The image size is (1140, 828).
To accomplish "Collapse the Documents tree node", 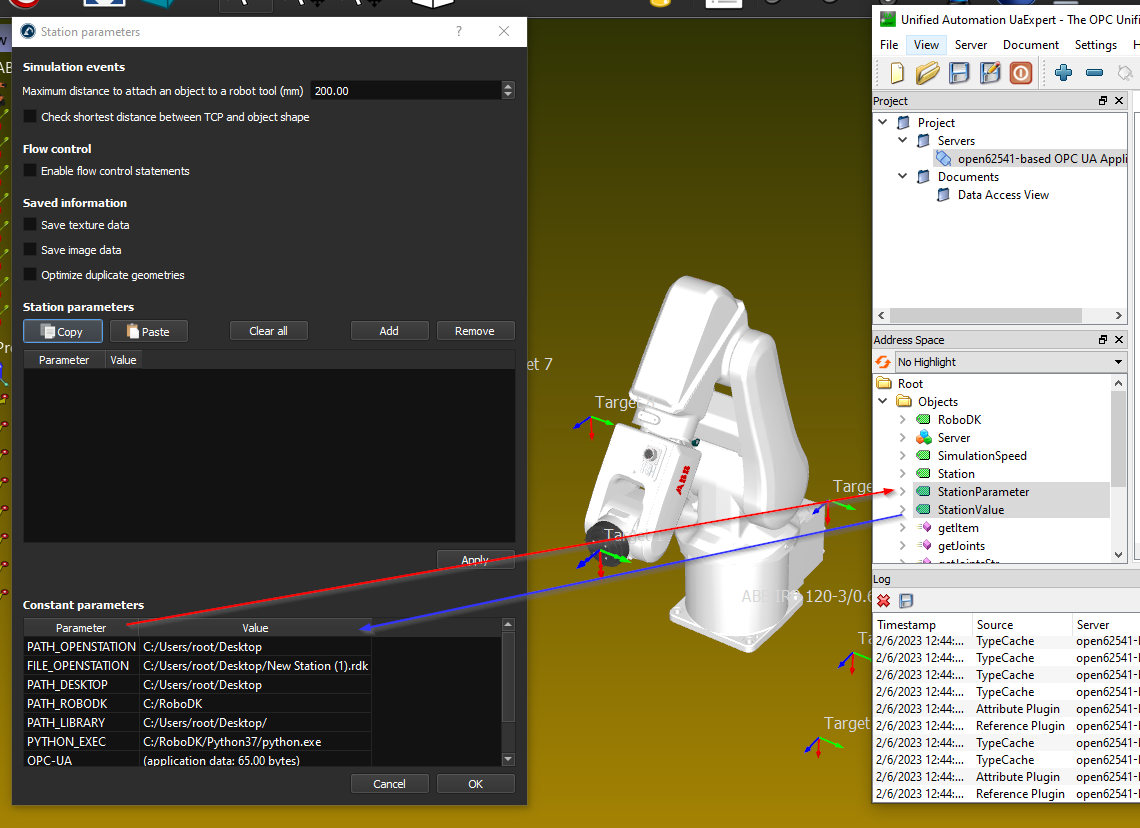I will [x=902, y=176].
